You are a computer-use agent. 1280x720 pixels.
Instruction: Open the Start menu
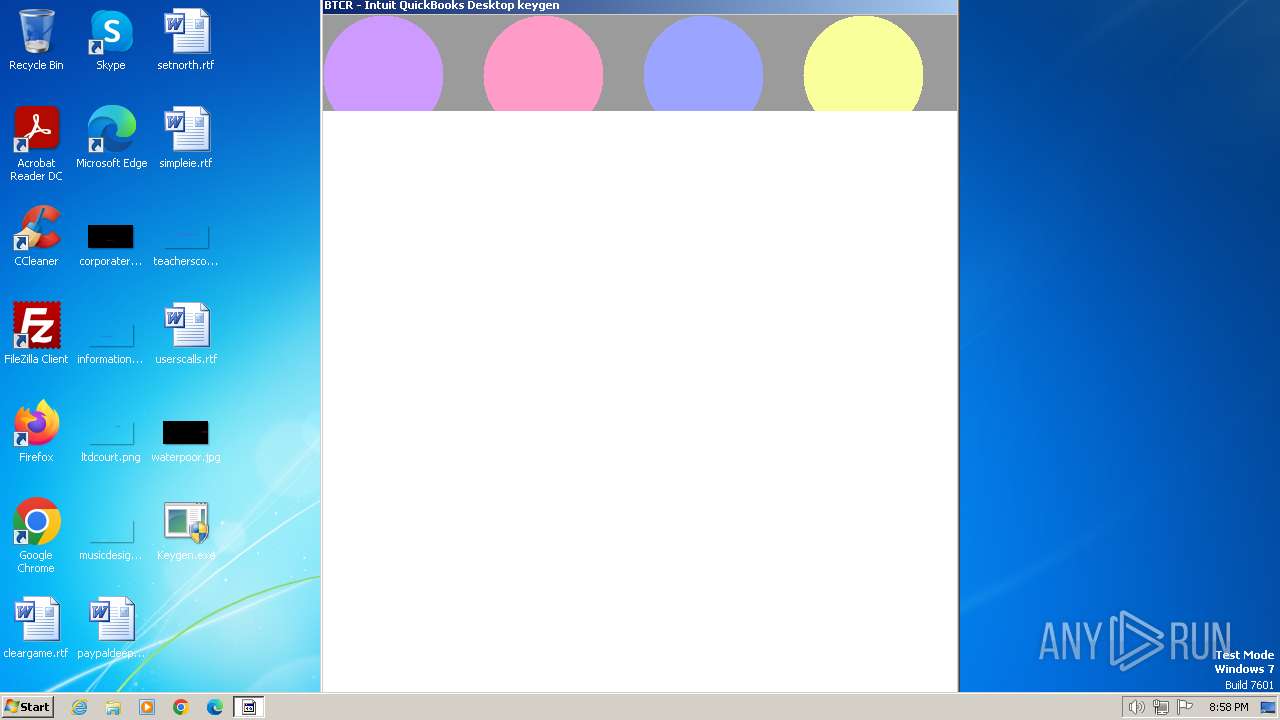coord(27,707)
